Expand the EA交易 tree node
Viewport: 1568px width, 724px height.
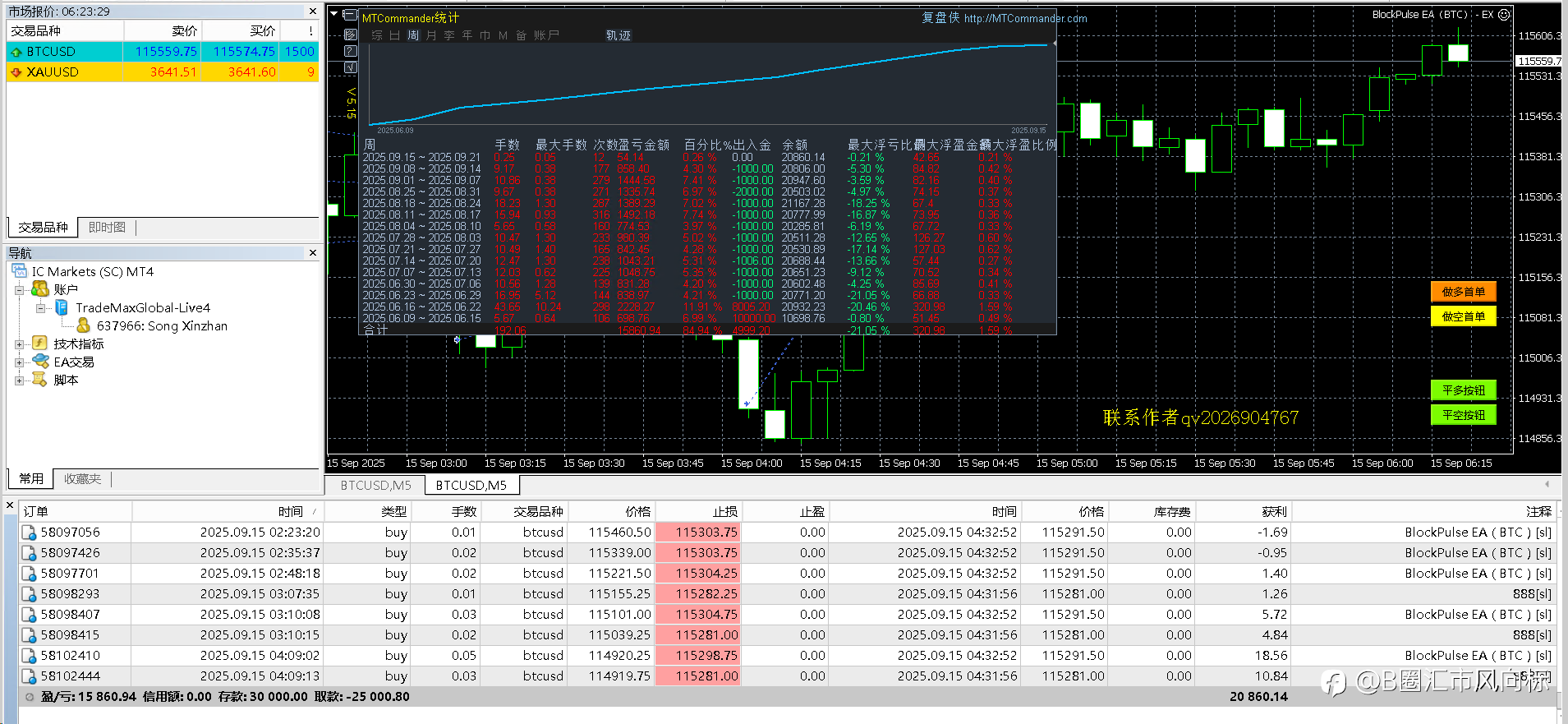click(x=19, y=362)
